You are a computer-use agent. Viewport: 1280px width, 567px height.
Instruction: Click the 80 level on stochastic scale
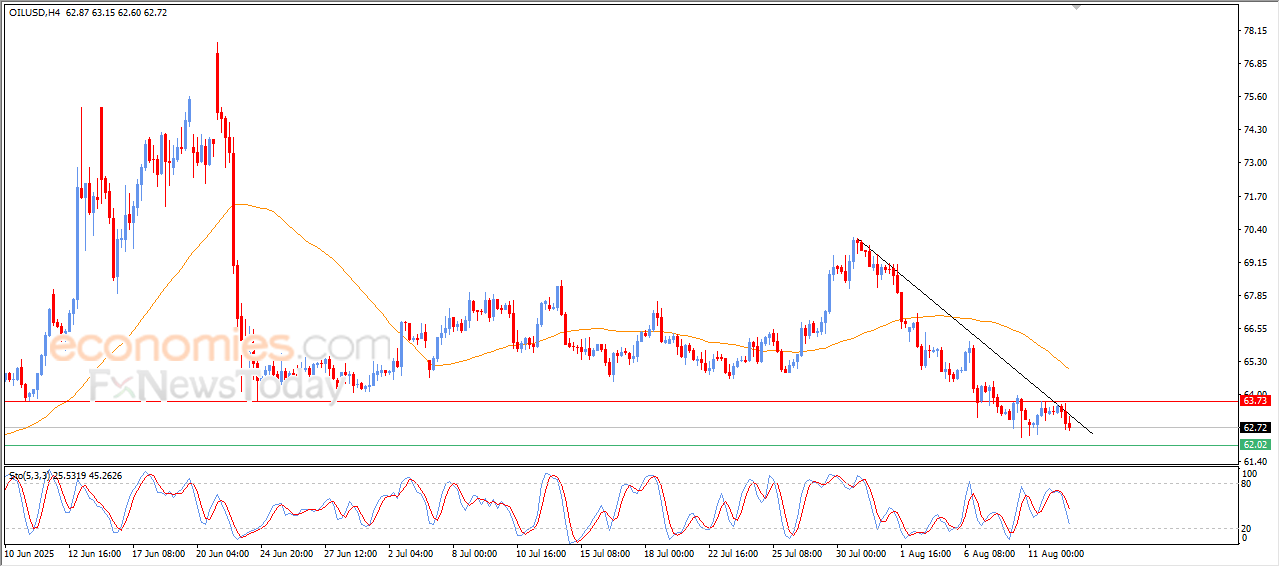coord(1246,484)
